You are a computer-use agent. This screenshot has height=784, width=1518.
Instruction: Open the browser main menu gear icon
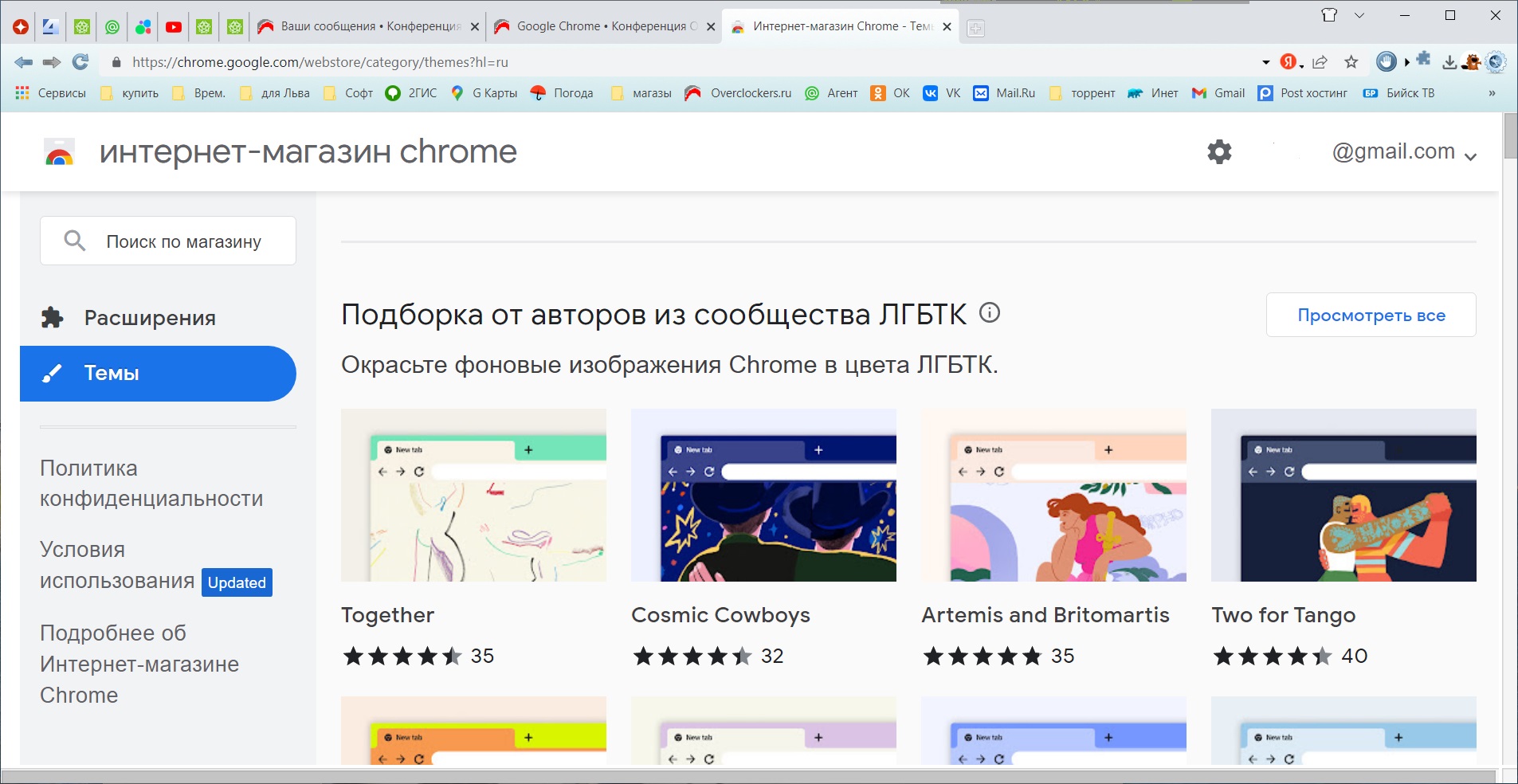1496,61
